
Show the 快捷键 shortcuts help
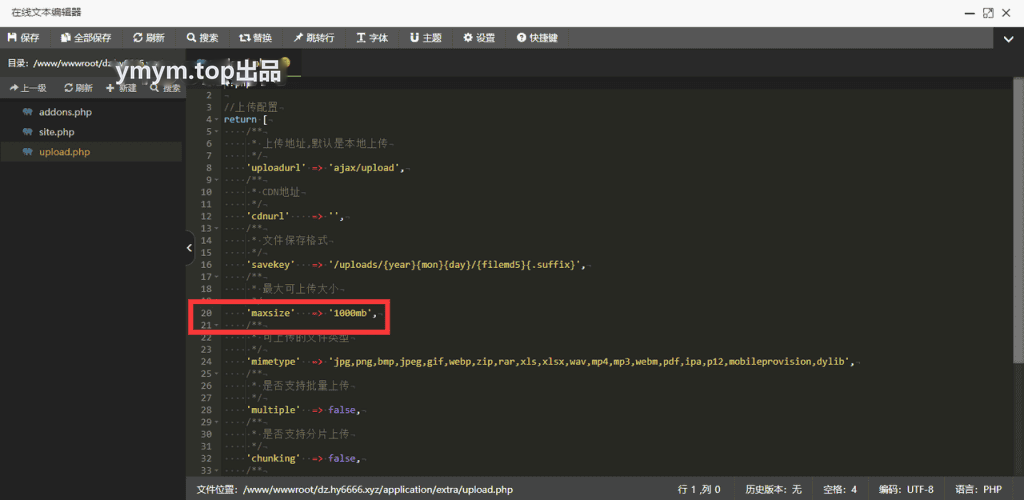click(537, 38)
